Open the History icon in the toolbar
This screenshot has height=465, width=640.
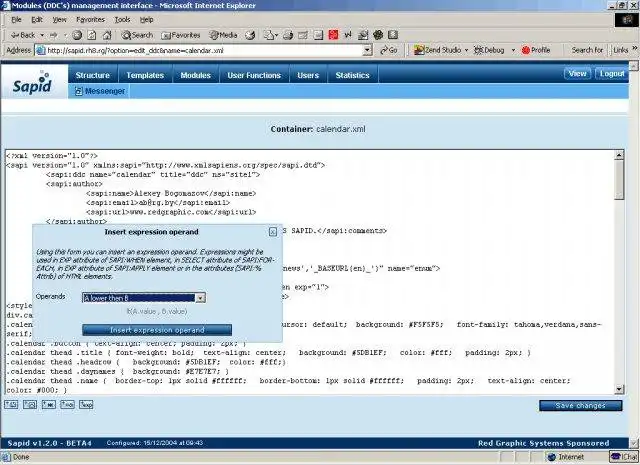[x=250, y=36]
